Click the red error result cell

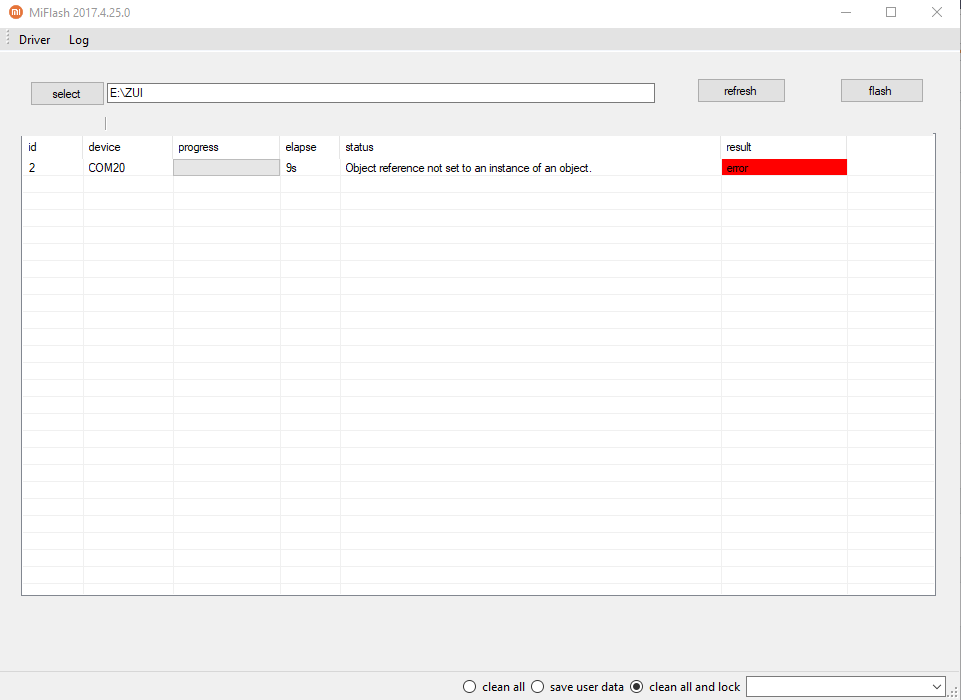click(x=784, y=167)
